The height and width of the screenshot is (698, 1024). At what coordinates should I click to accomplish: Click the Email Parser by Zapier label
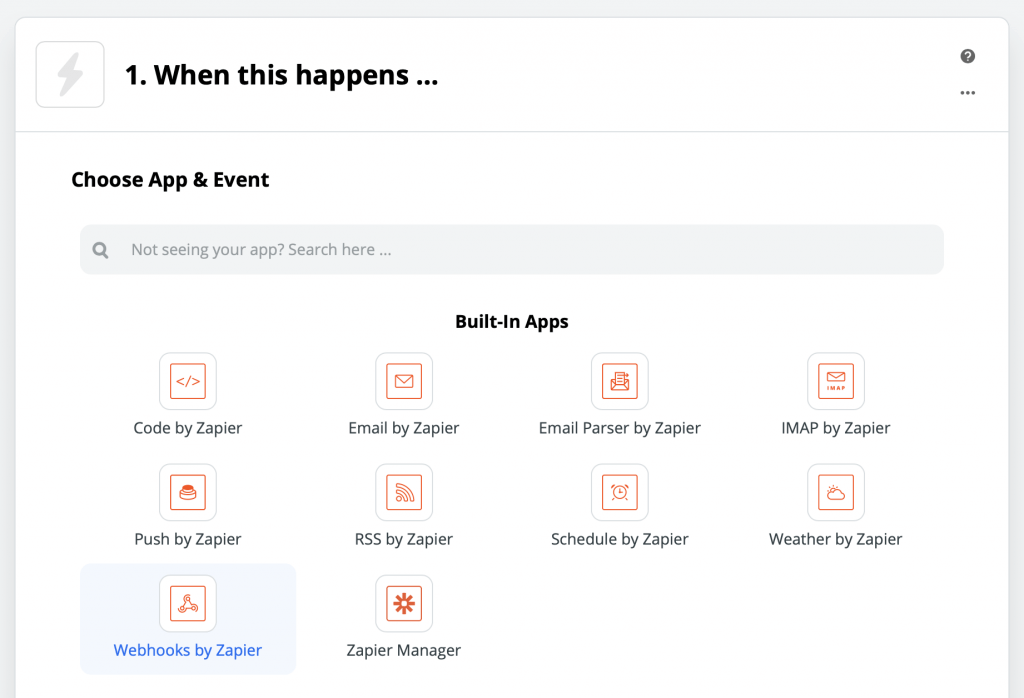point(620,428)
